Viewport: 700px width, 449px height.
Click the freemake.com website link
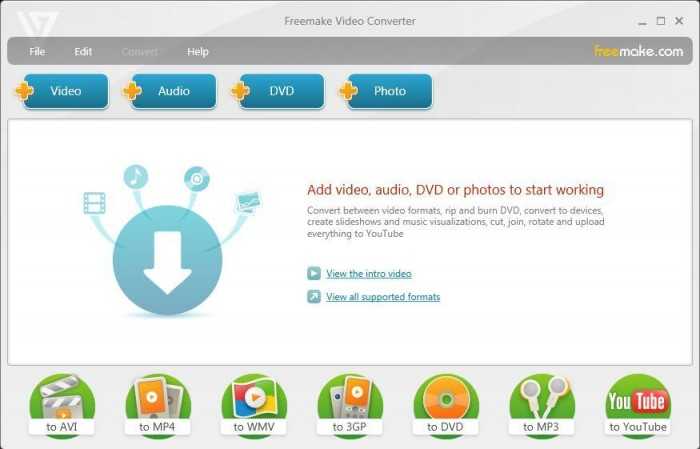[x=638, y=51]
